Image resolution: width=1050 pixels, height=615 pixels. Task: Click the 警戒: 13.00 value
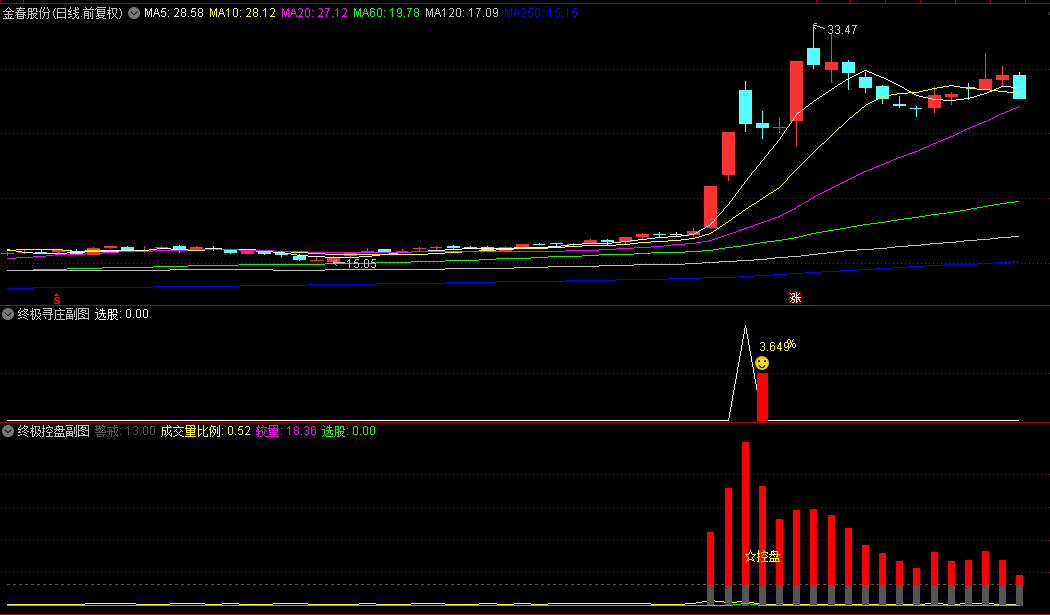125,431
